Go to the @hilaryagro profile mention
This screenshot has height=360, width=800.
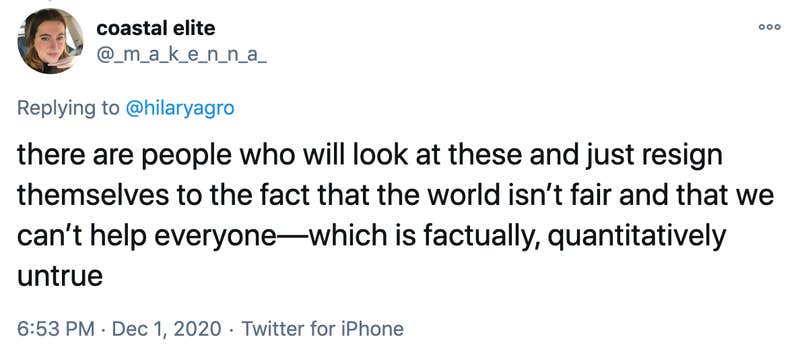(180, 109)
